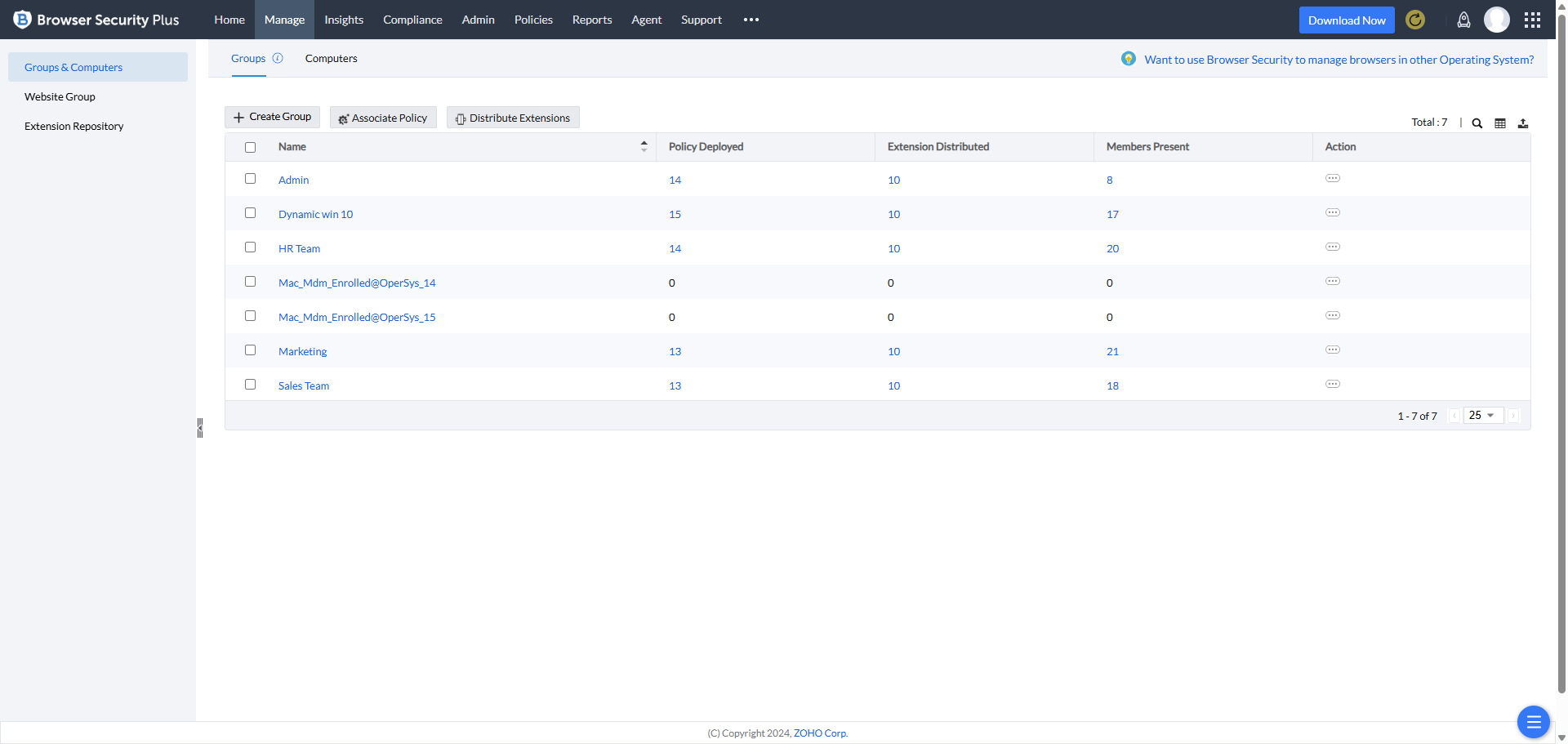Viewport: 1568px width, 744px height.
Task: Expand the more options ellipsis in navbar
Action: coord(751,20)
